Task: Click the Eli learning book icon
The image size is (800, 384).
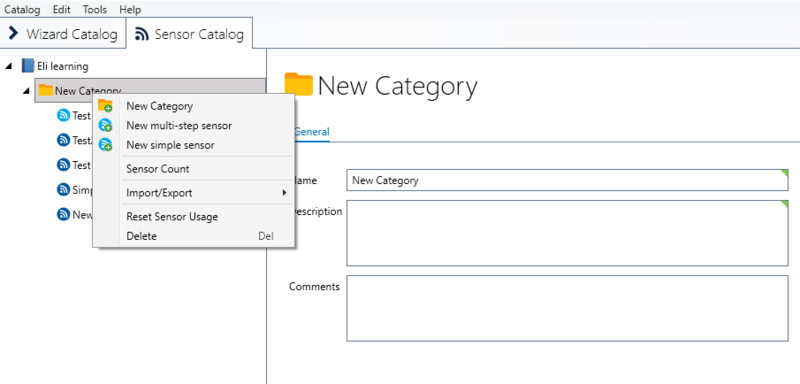Action: tap(28, 66)
